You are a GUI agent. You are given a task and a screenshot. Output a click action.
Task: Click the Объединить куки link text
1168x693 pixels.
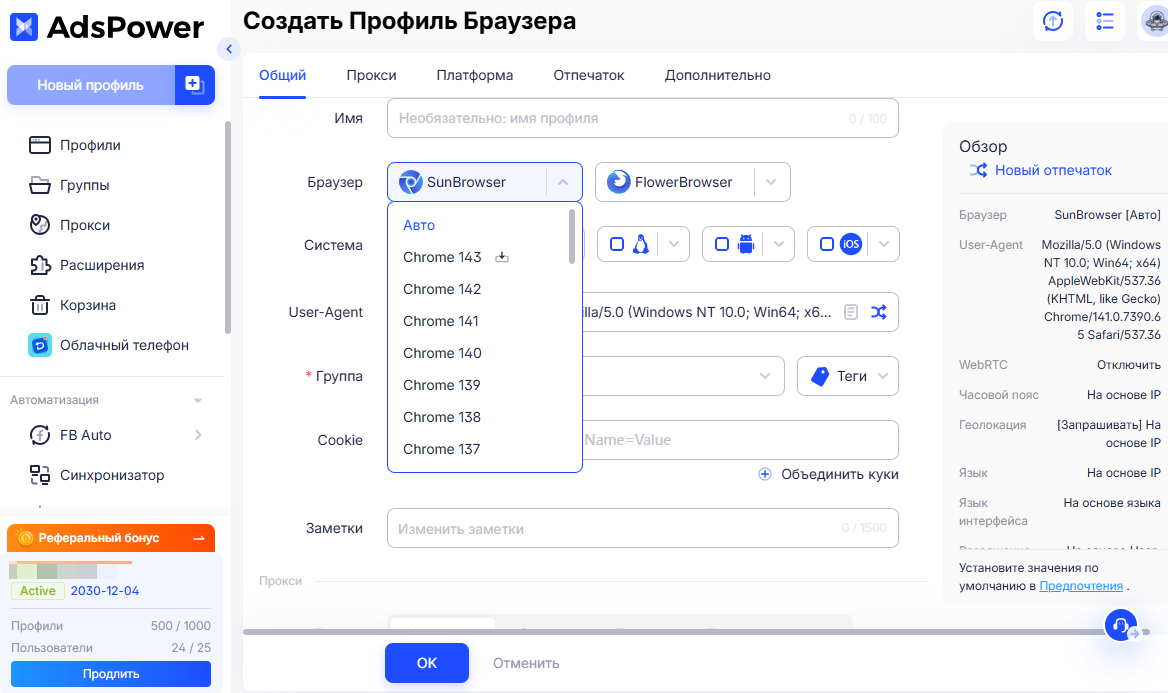[x=840, y=474]
